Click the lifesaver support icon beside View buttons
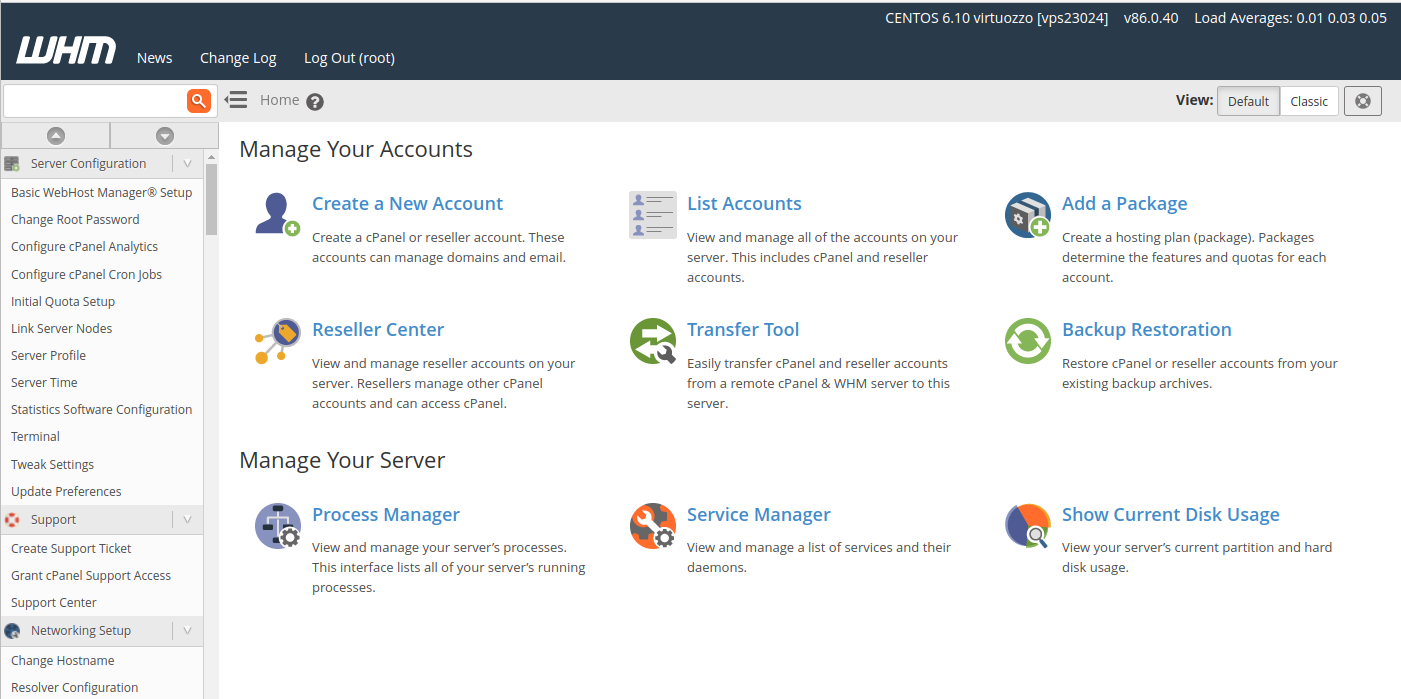 [x=1363, y=101]
